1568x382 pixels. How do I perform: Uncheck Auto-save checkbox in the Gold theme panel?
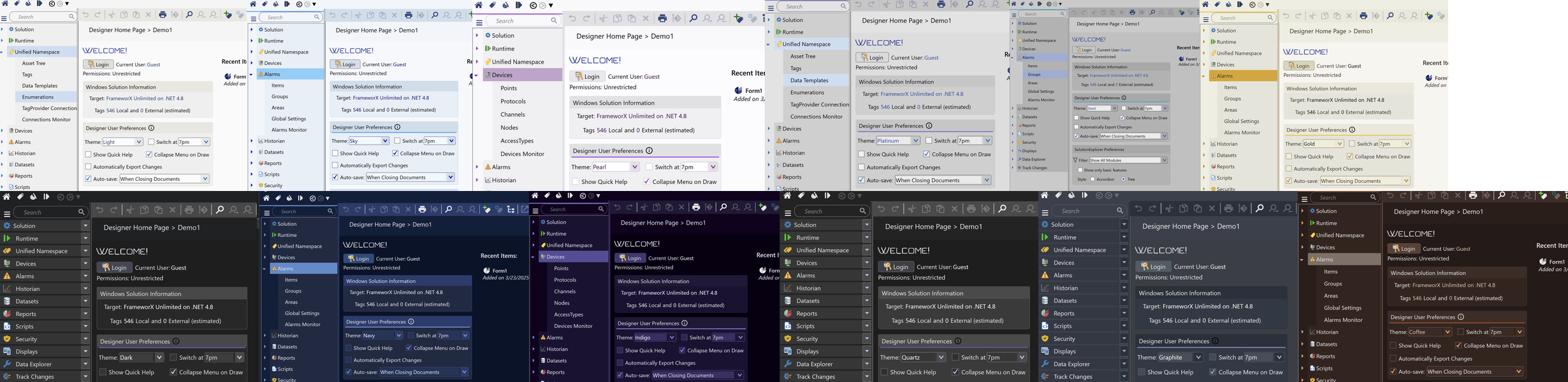pyautogui.click(x=1289, y=181)
